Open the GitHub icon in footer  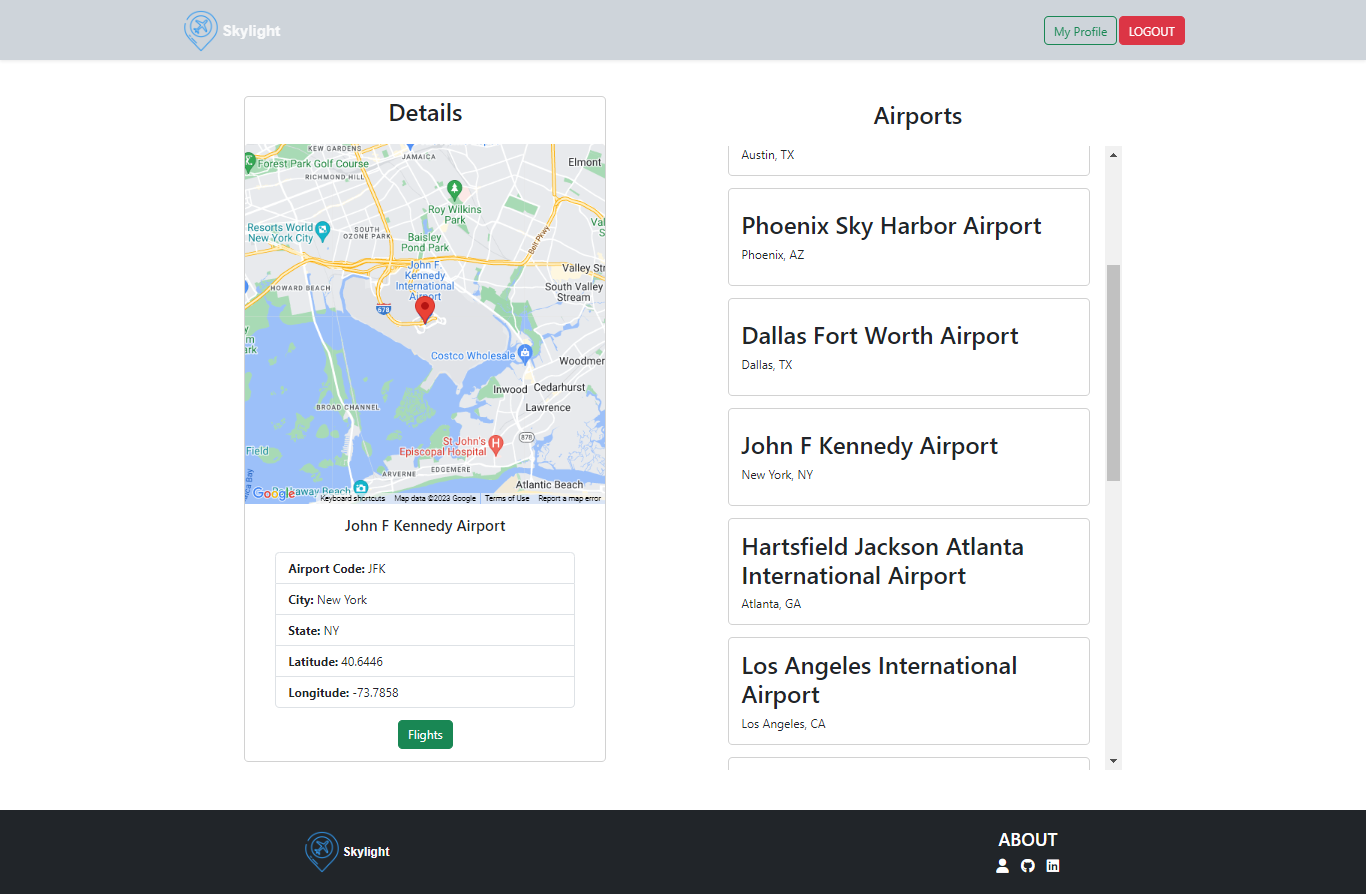tap(1028, 866)
